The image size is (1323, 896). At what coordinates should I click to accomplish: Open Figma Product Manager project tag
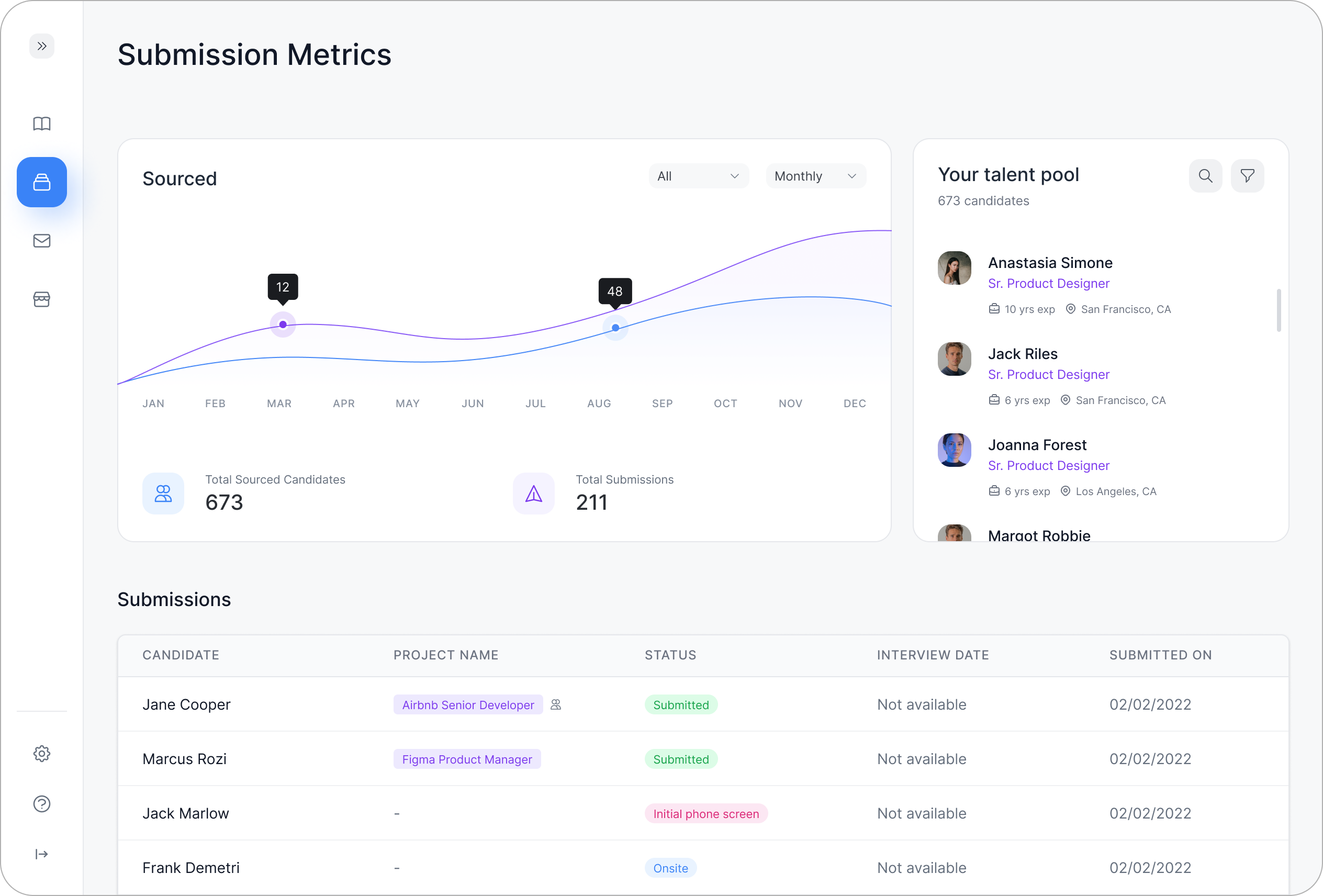point(466,759)
